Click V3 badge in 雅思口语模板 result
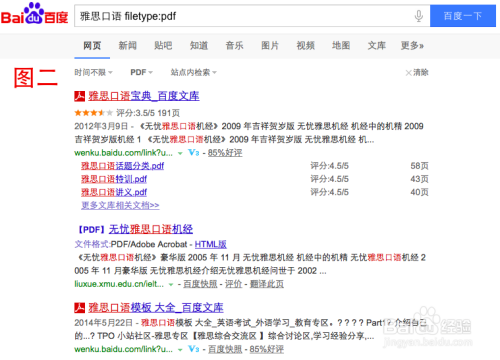Image resolution: width=500 pixels, height=360 pixels. pos(194,349)
